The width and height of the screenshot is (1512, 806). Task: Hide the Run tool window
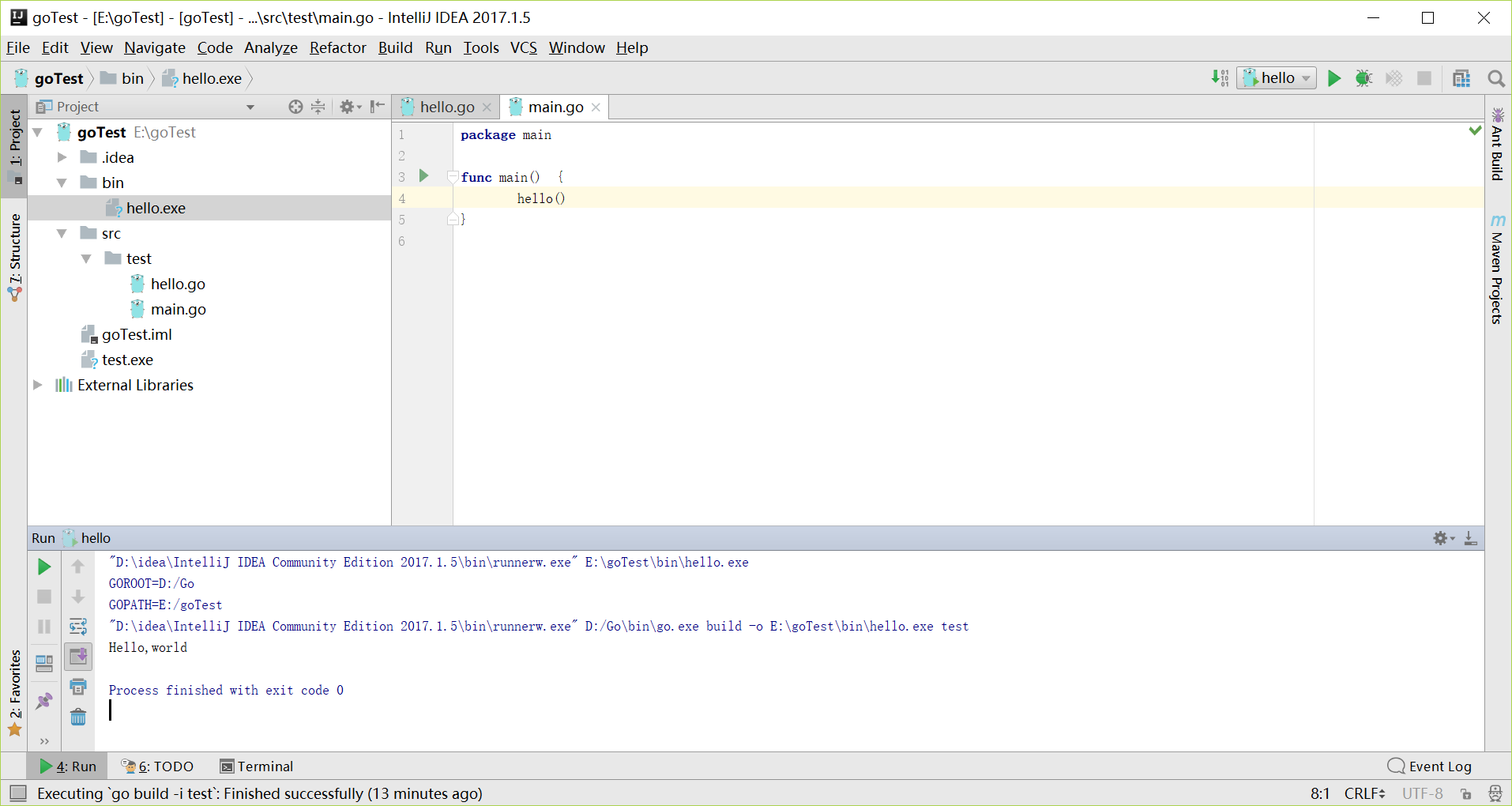1470,538
